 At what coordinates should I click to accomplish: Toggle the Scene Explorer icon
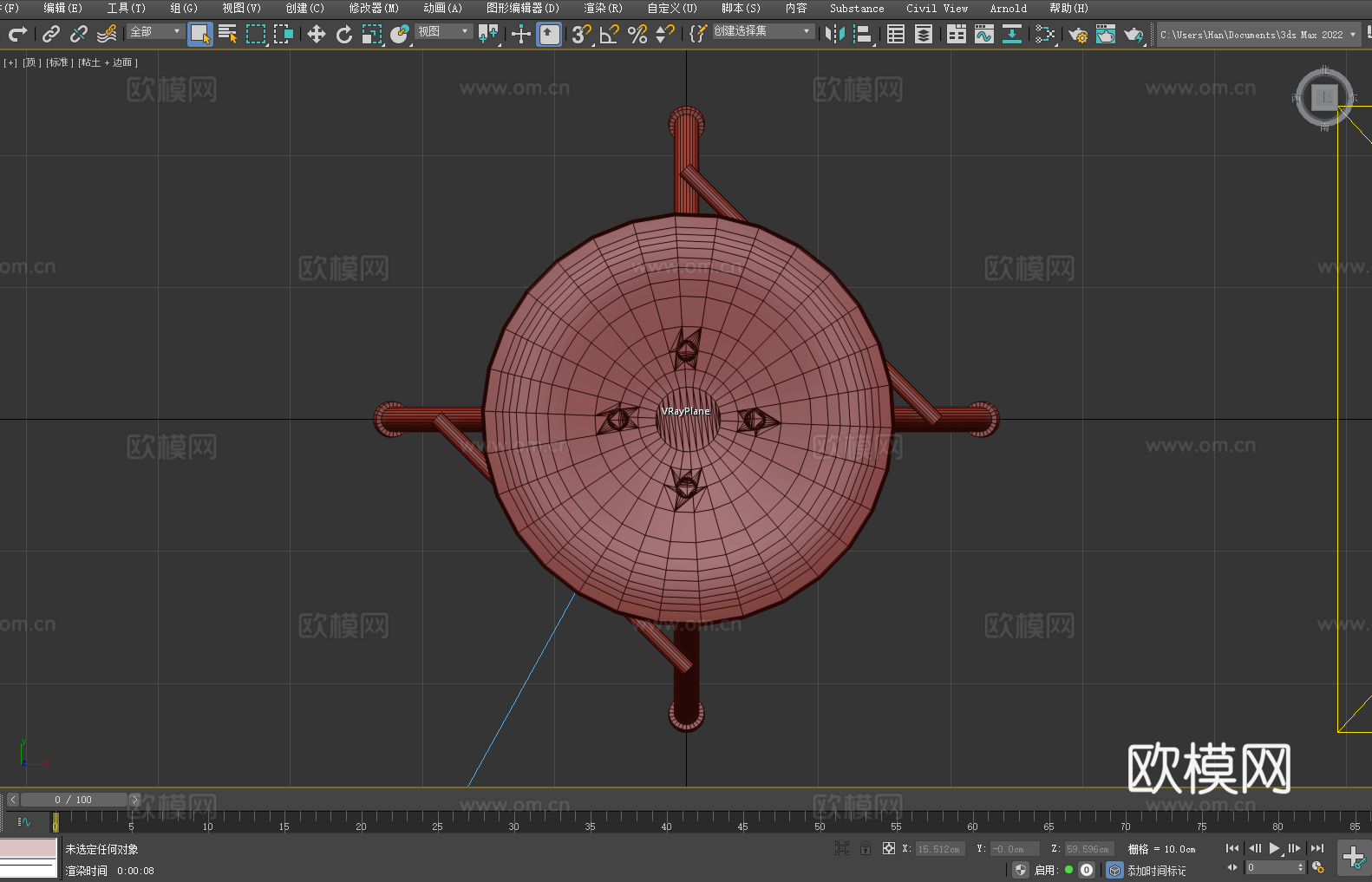896,34
